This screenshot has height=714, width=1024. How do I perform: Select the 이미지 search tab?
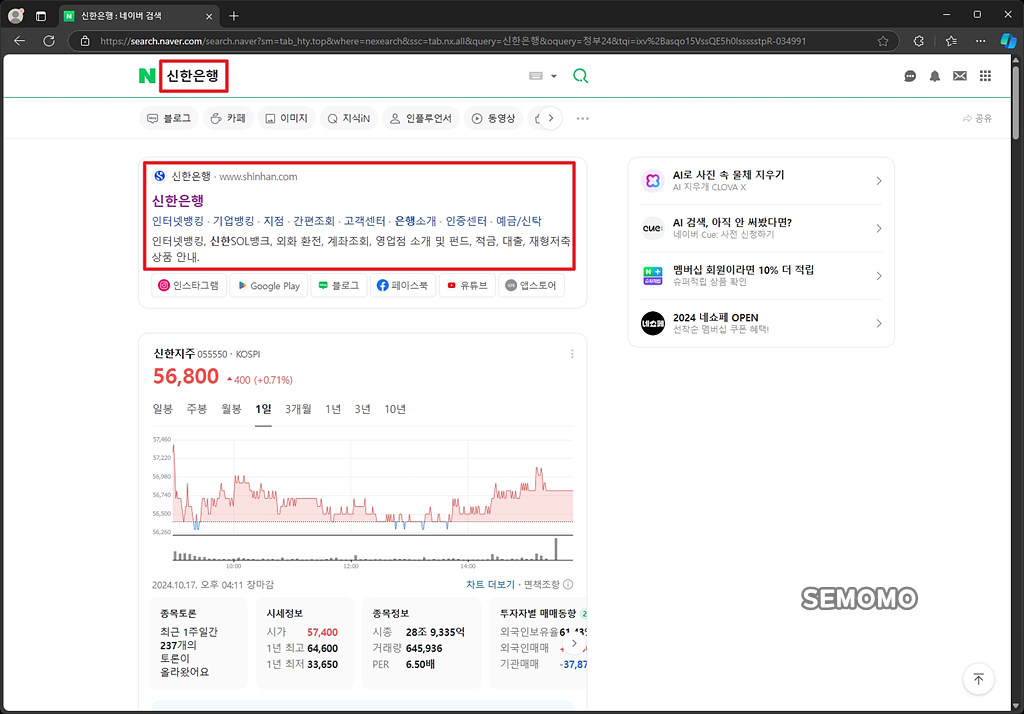pyautogui.click(x=286, y=118)
